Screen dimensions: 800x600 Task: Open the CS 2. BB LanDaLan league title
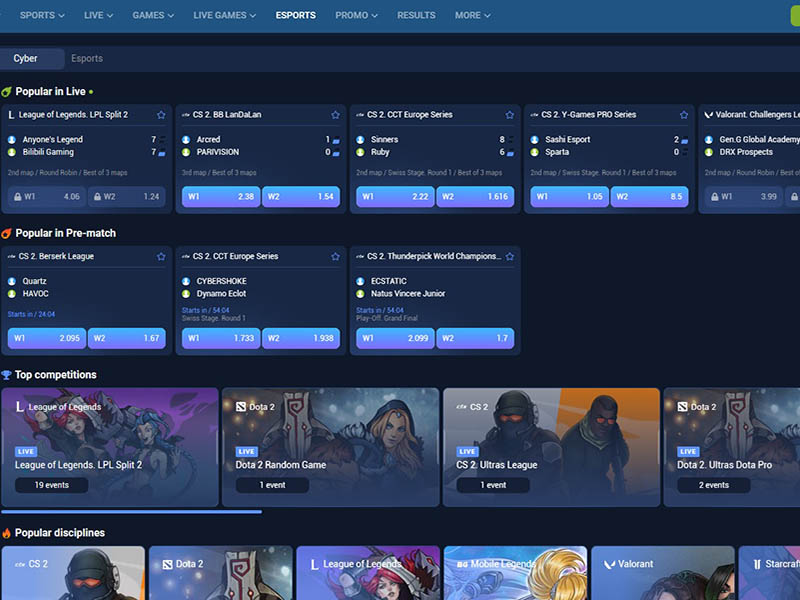tap(227, 115)
